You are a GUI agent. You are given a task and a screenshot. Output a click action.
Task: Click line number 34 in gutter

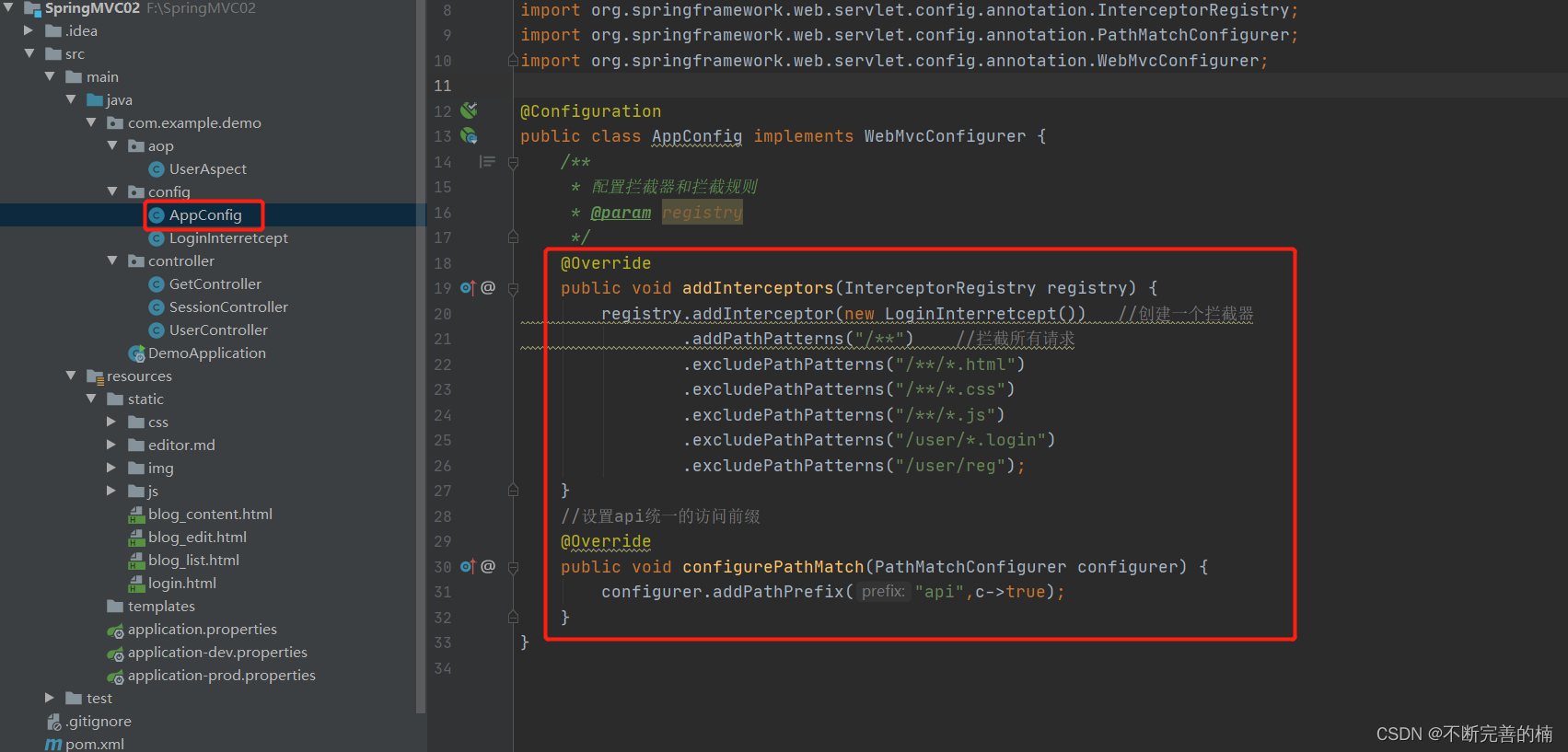(443, 668)
